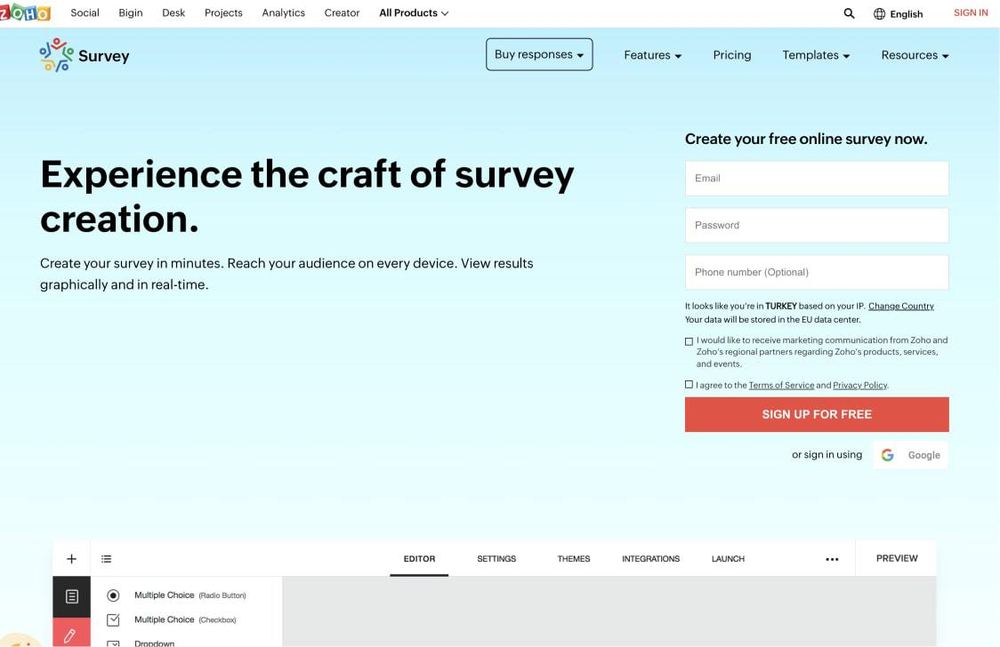
Task: Click the radio button icon for Multiple Choice
Action: [113, 595]
